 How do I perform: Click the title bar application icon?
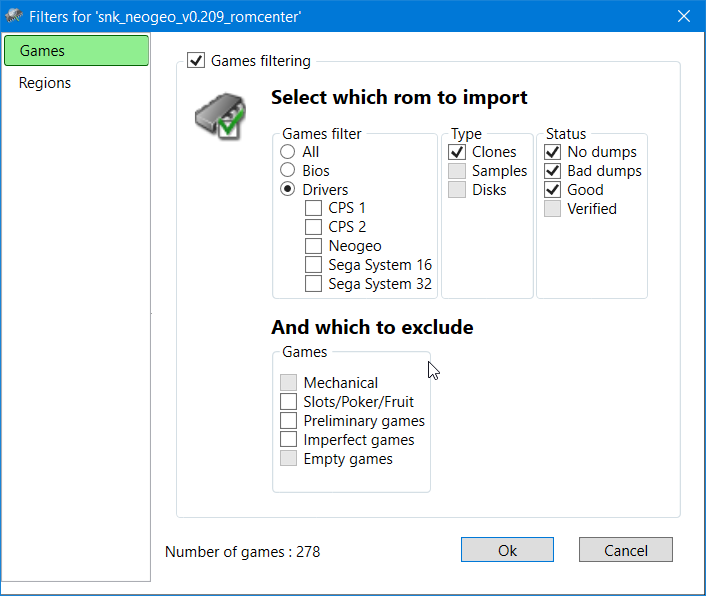(14, 16)
